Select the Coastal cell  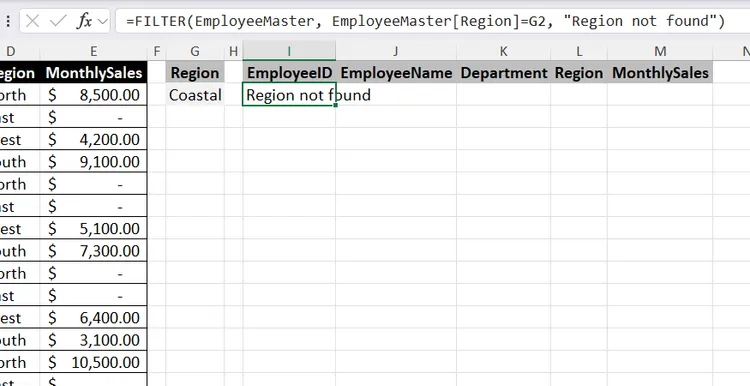coord(195,95)
